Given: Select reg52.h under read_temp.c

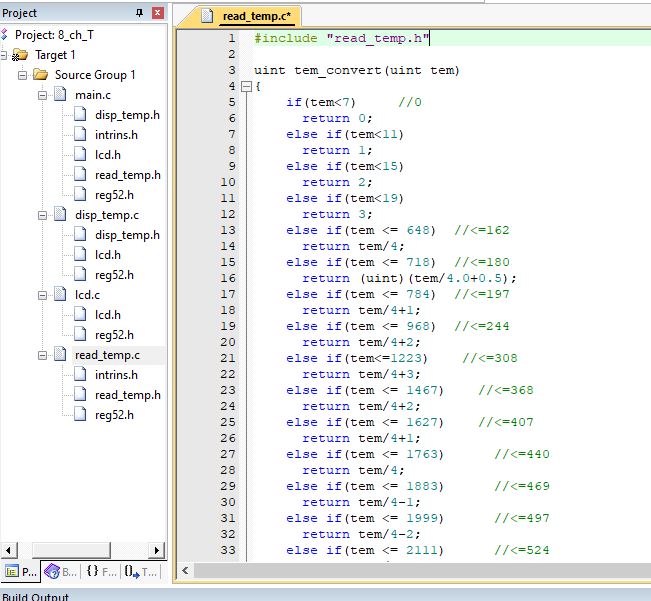Looking at the screenshot, I should (114, 415).
